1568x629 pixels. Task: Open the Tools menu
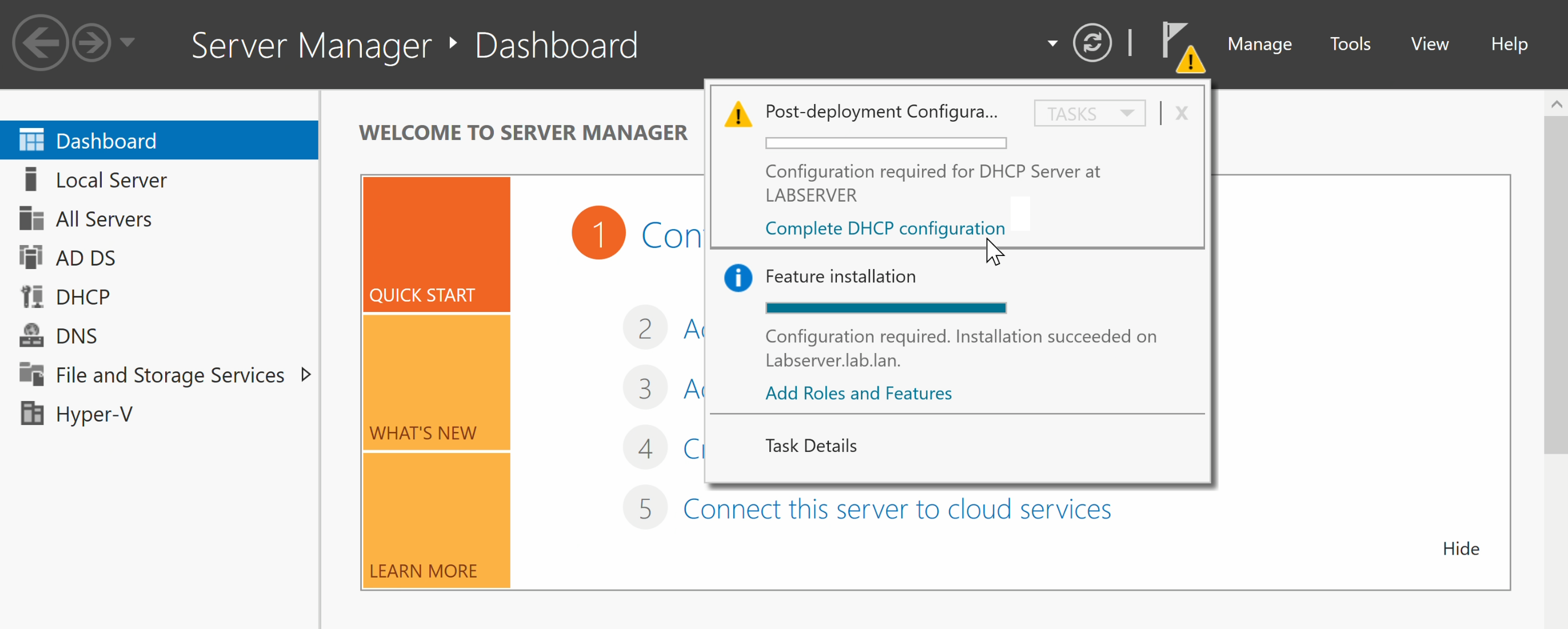pos(1350,44)
